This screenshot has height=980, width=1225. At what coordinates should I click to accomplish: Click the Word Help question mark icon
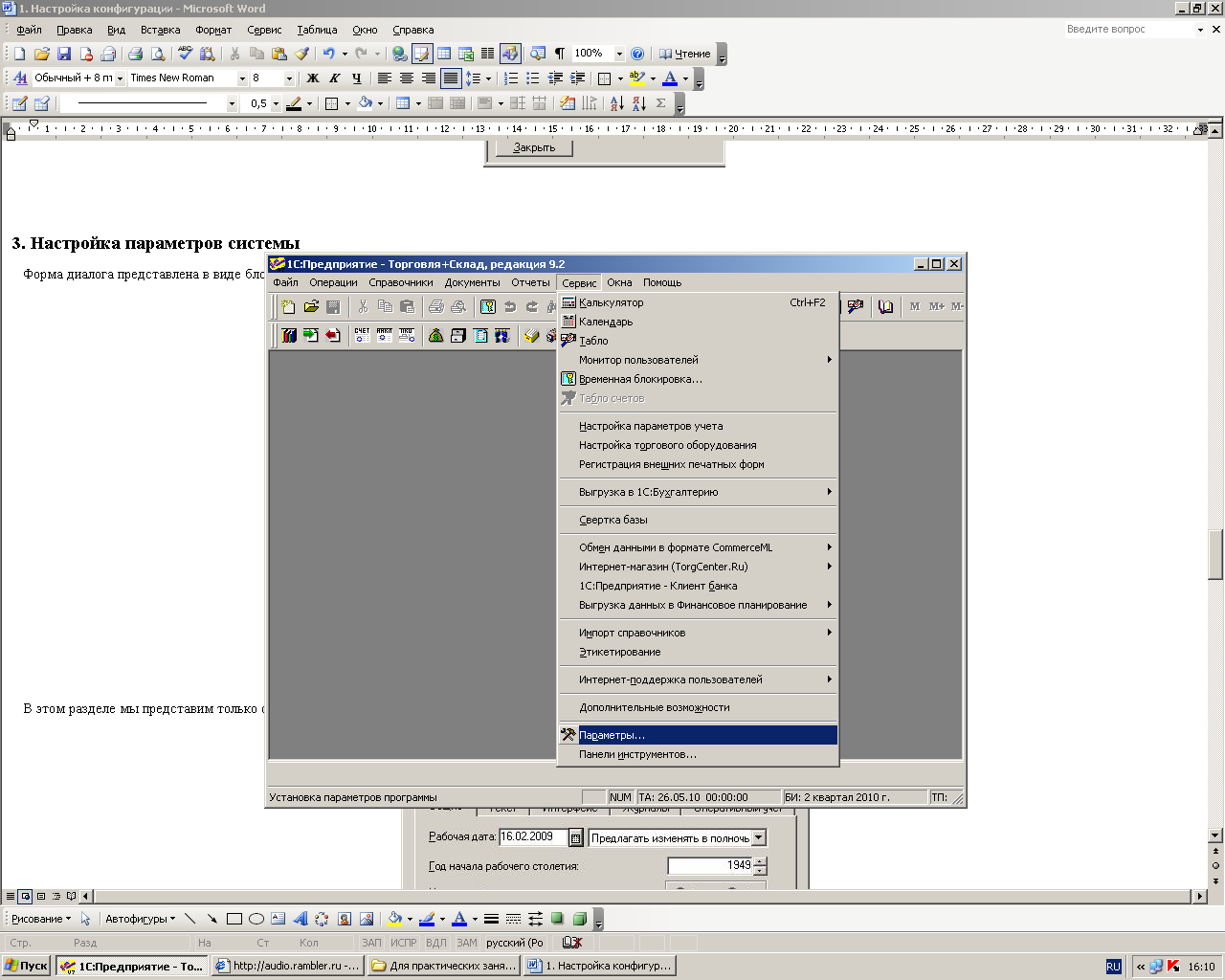click(x=637, y=54)
